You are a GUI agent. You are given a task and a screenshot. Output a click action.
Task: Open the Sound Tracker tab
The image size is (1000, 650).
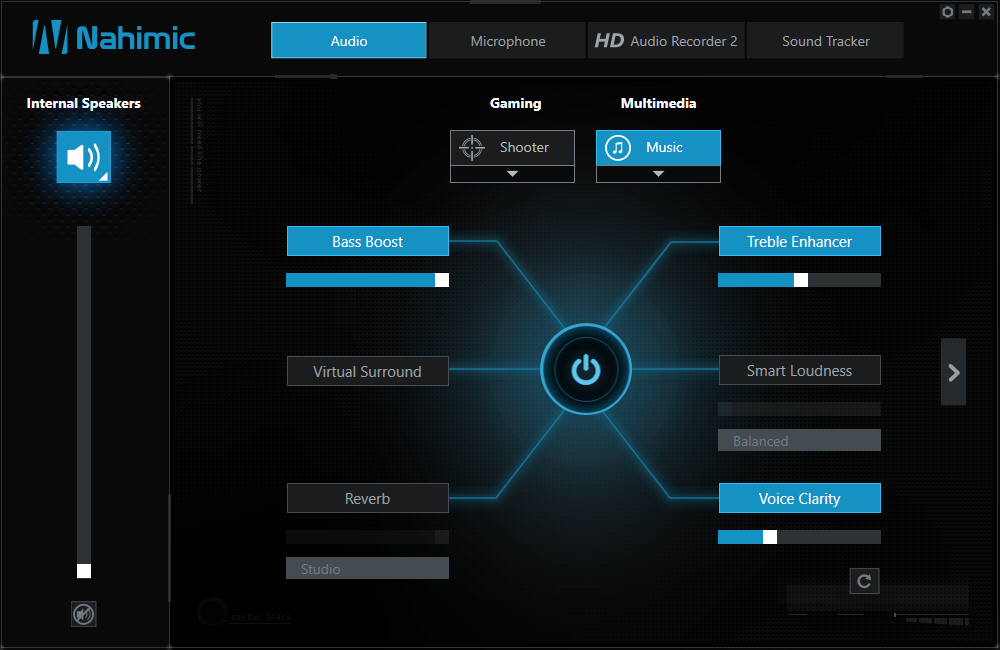coord(825,41)
